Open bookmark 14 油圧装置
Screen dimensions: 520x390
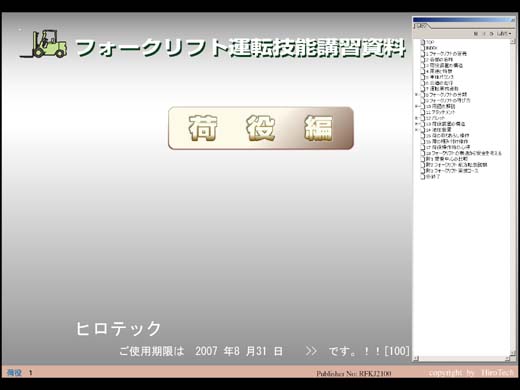[439, 130]
